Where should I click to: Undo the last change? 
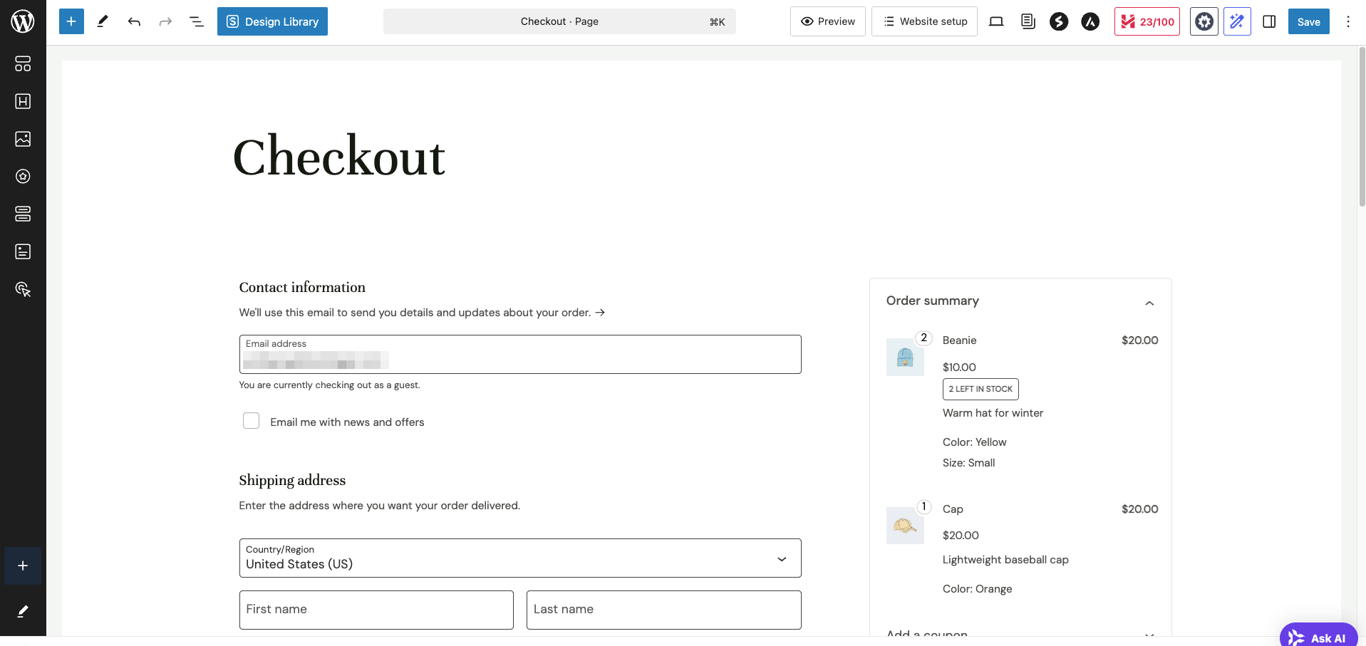point(133,21)
